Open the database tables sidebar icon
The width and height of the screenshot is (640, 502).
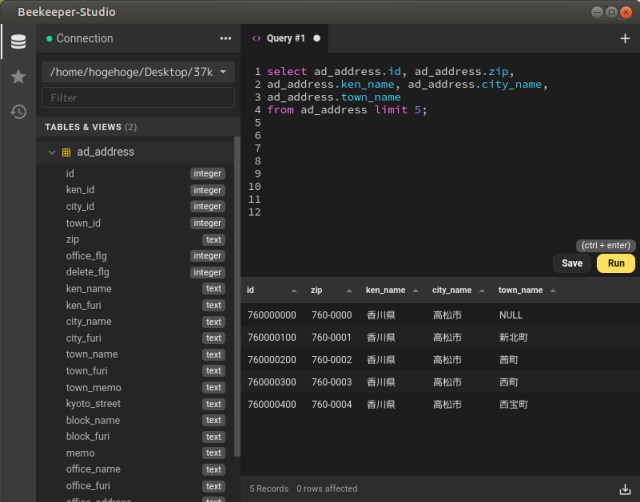pyautogui.click(x=18, y=42)
